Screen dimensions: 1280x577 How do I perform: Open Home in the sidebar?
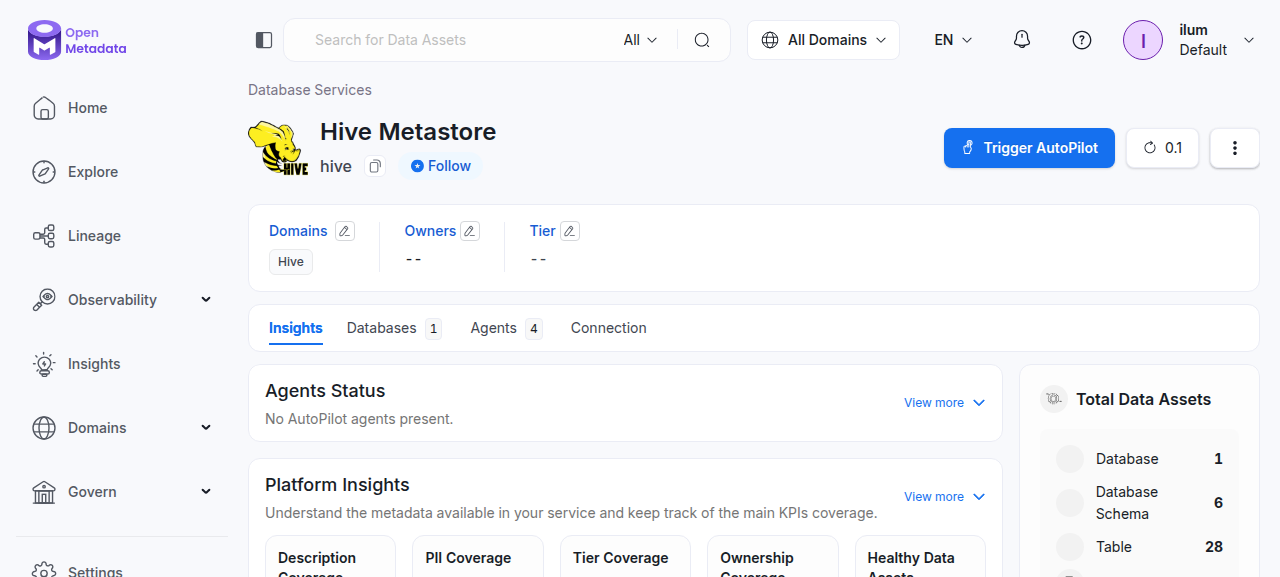pyautogui.click(x=88, y=108)
